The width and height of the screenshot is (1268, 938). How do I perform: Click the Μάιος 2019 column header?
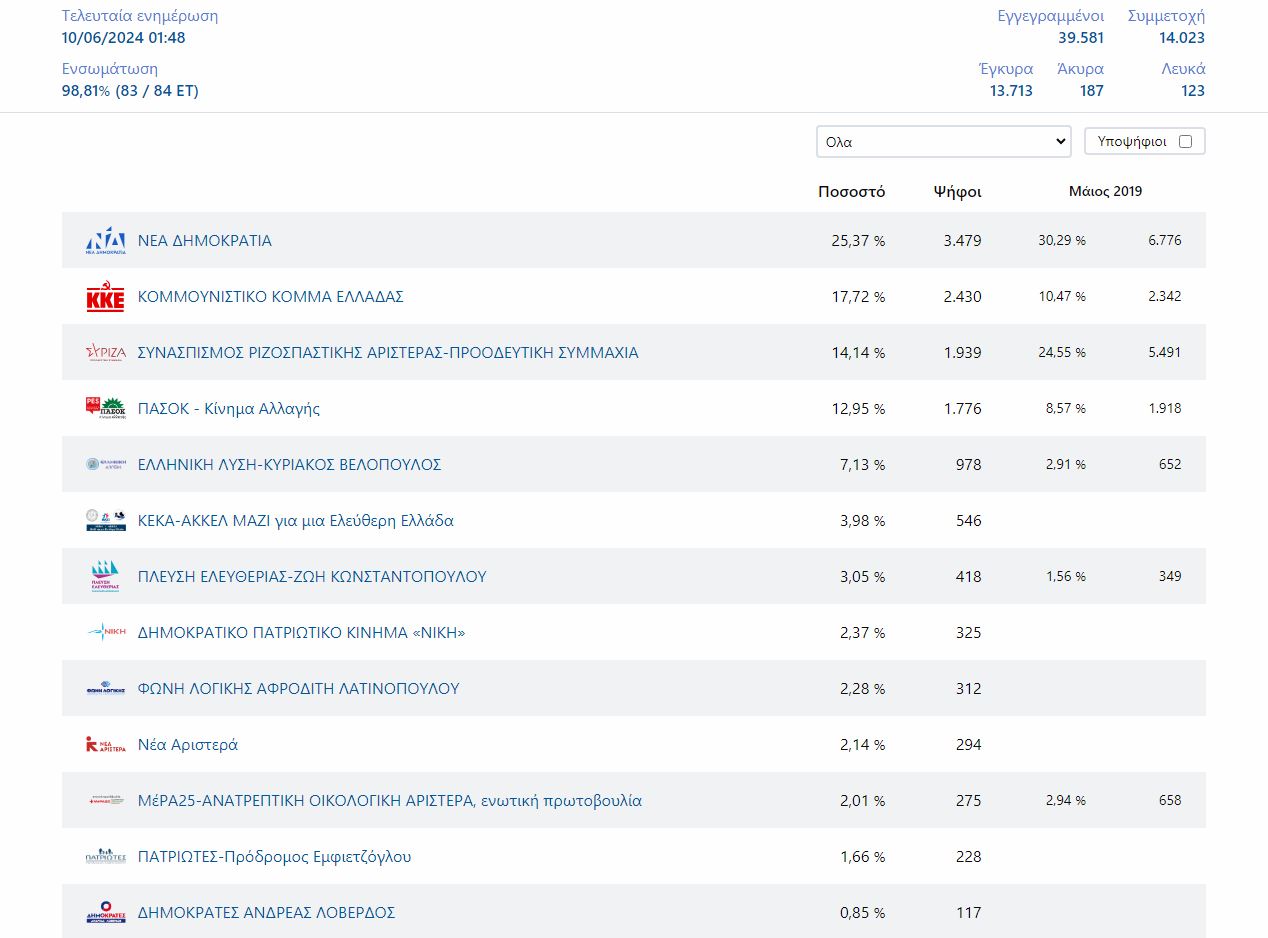click(1105, 192)
